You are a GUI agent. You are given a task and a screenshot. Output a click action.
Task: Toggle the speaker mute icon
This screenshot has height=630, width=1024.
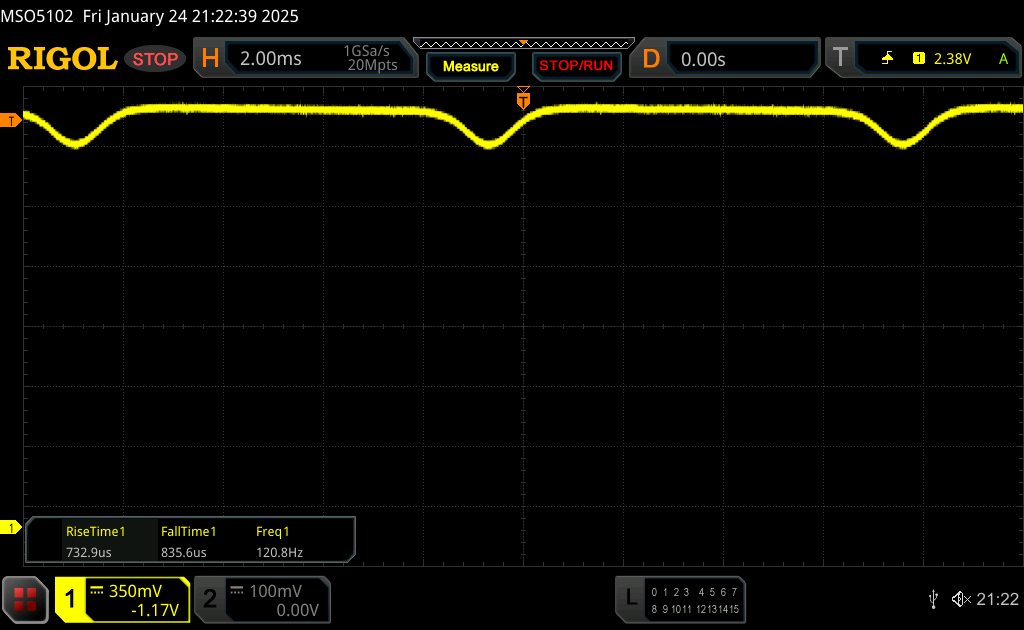tap(960, 599)
